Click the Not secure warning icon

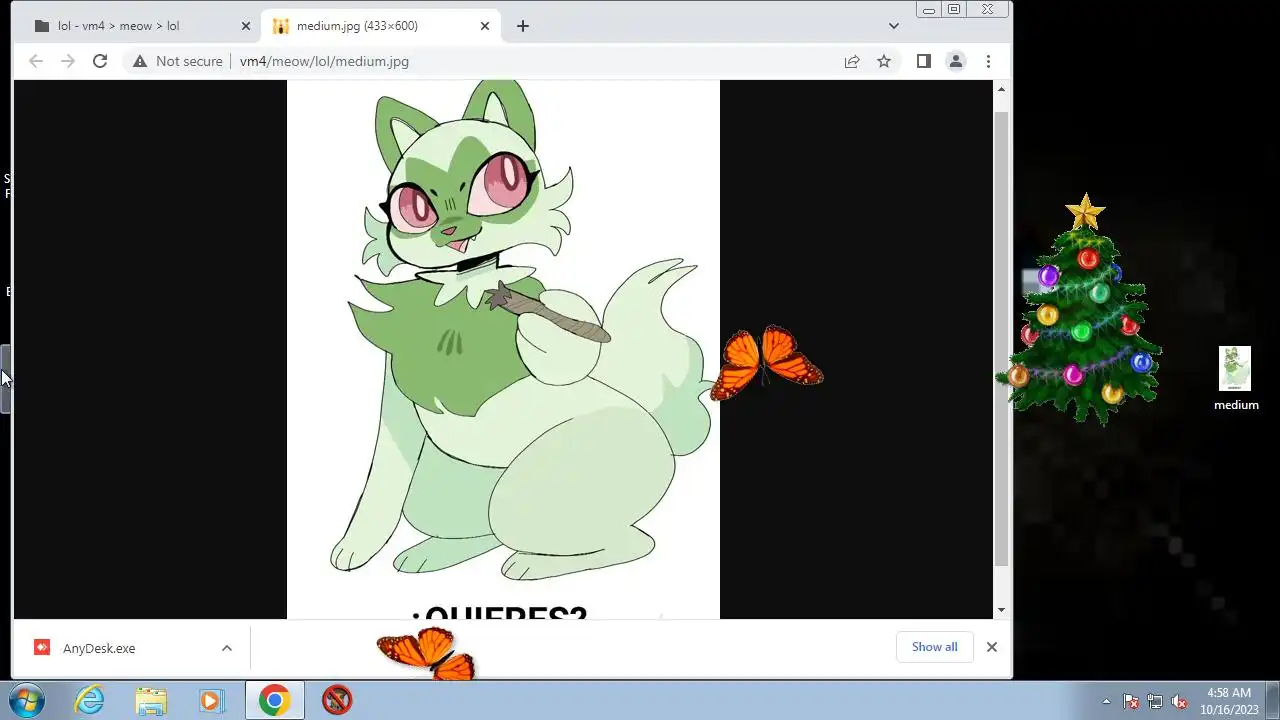pyautogui.click(x=140, y=61)
